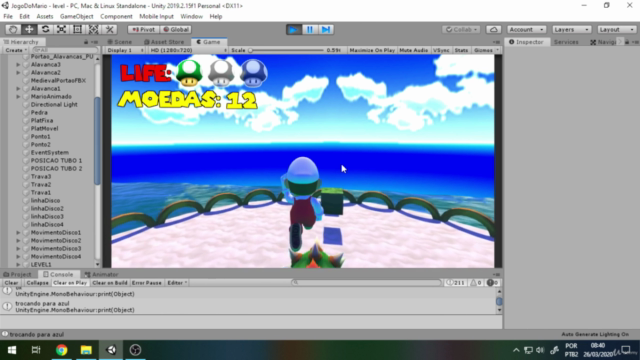Clear the Console log

click(x=11, y=283)
